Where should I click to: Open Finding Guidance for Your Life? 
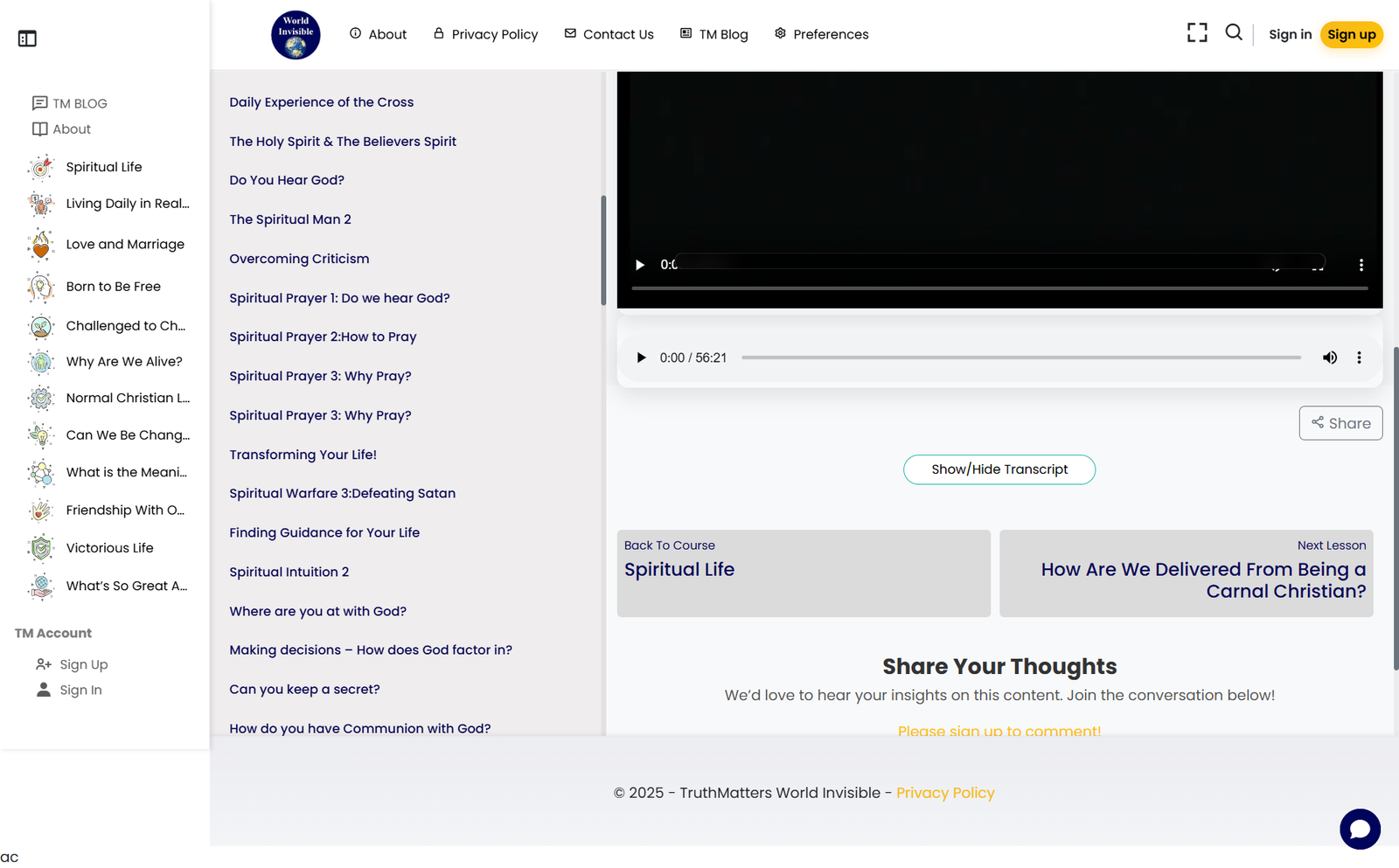click(324, 532)
